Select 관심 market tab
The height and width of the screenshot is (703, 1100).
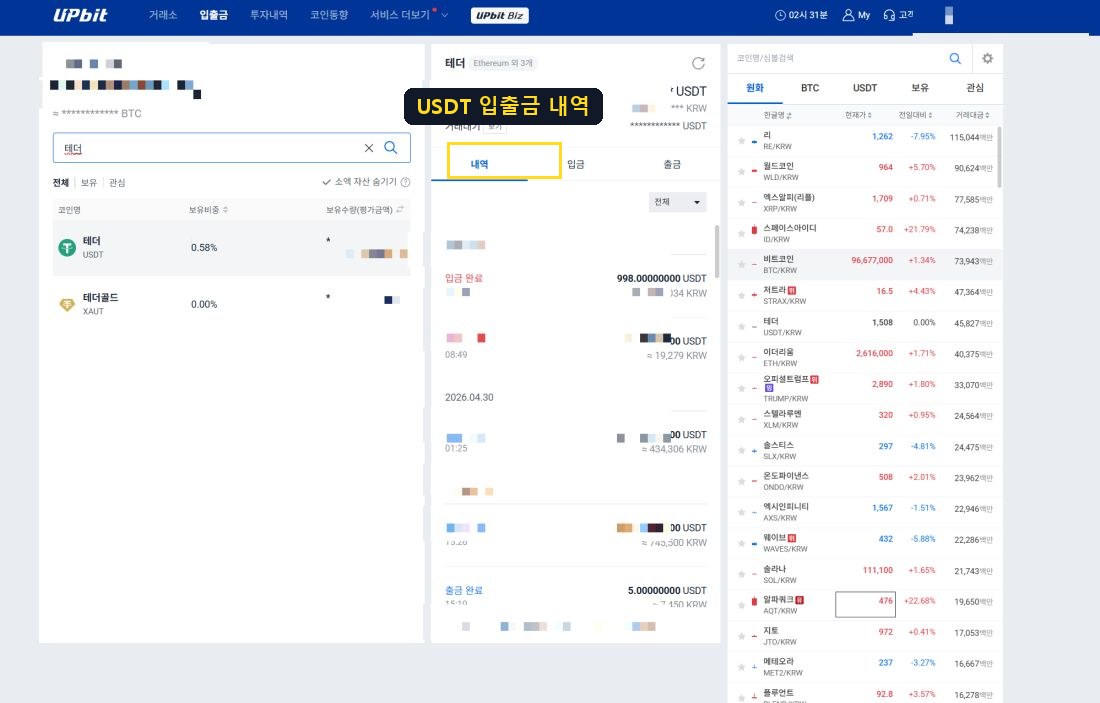coord(975,88)
